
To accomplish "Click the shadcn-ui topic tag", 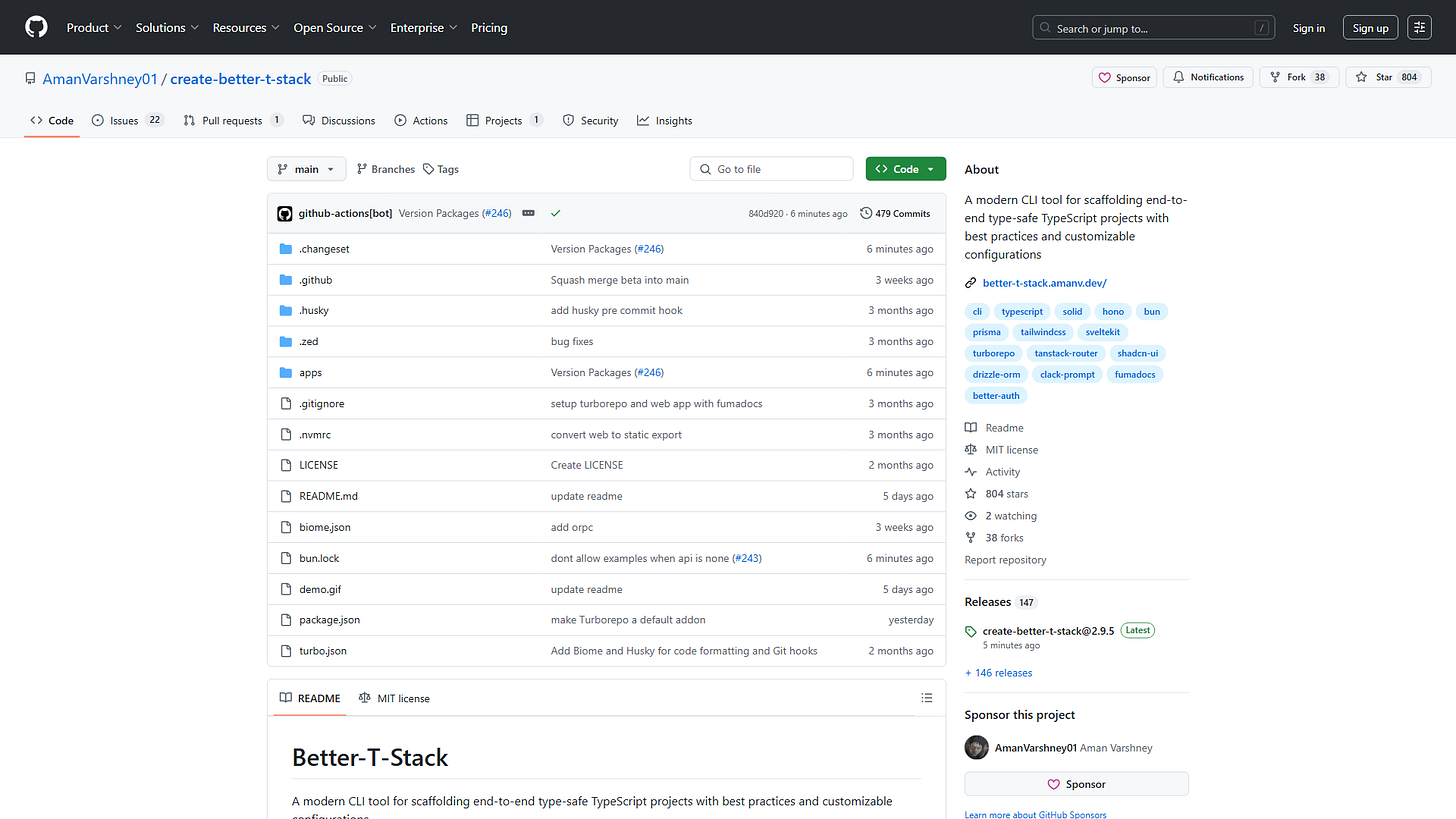I will click(1138, 353).
